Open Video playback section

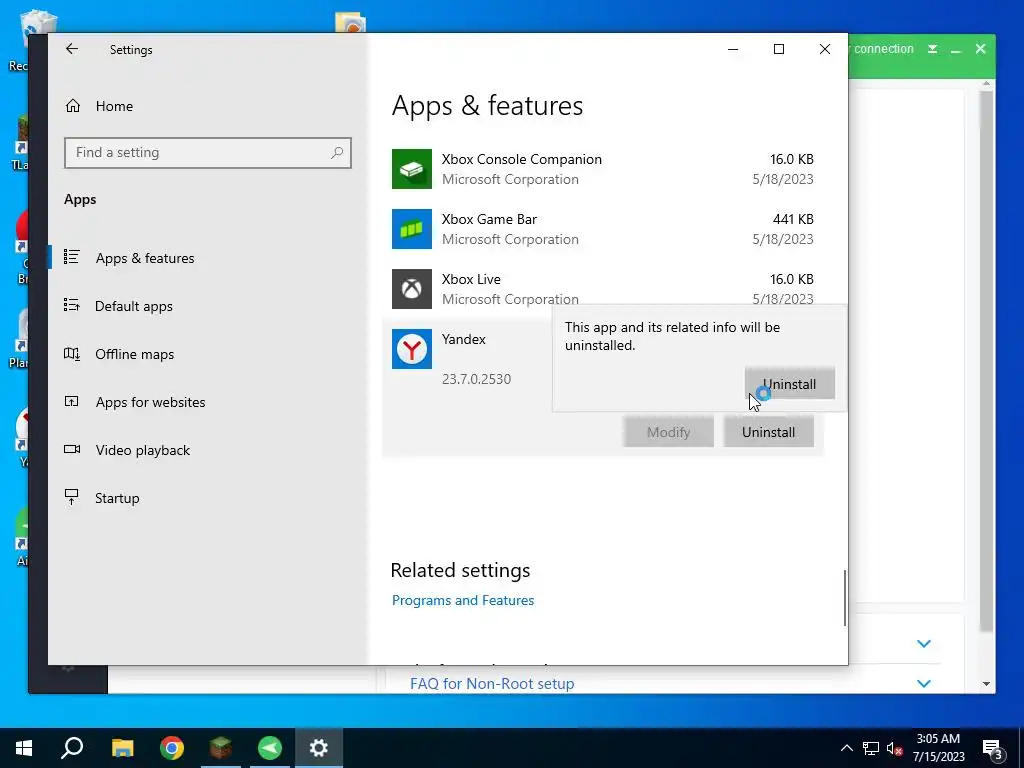pyautogui.click(x=142, y=450)
